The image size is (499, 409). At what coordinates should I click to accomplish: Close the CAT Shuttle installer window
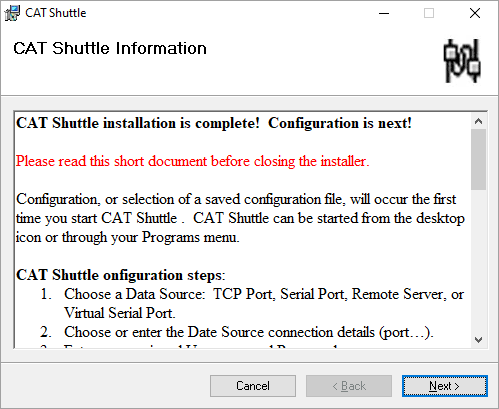point(475,13)
